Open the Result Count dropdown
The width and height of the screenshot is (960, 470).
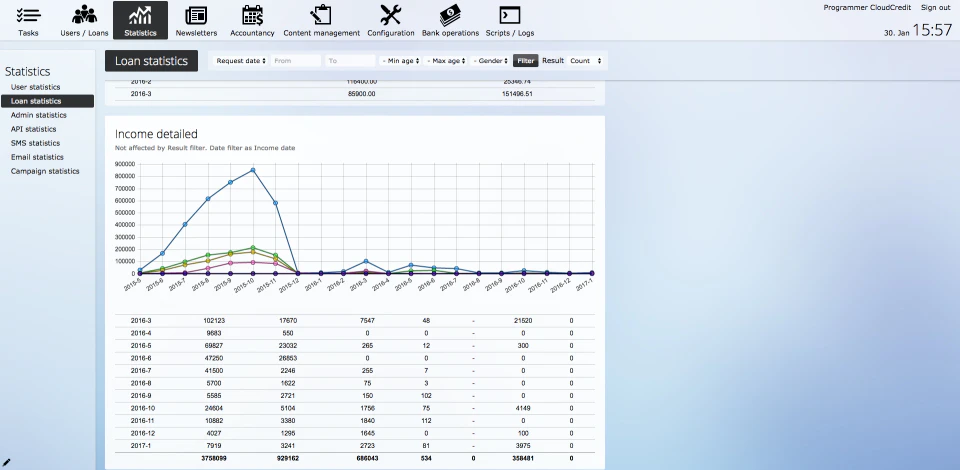coord(586,61)
